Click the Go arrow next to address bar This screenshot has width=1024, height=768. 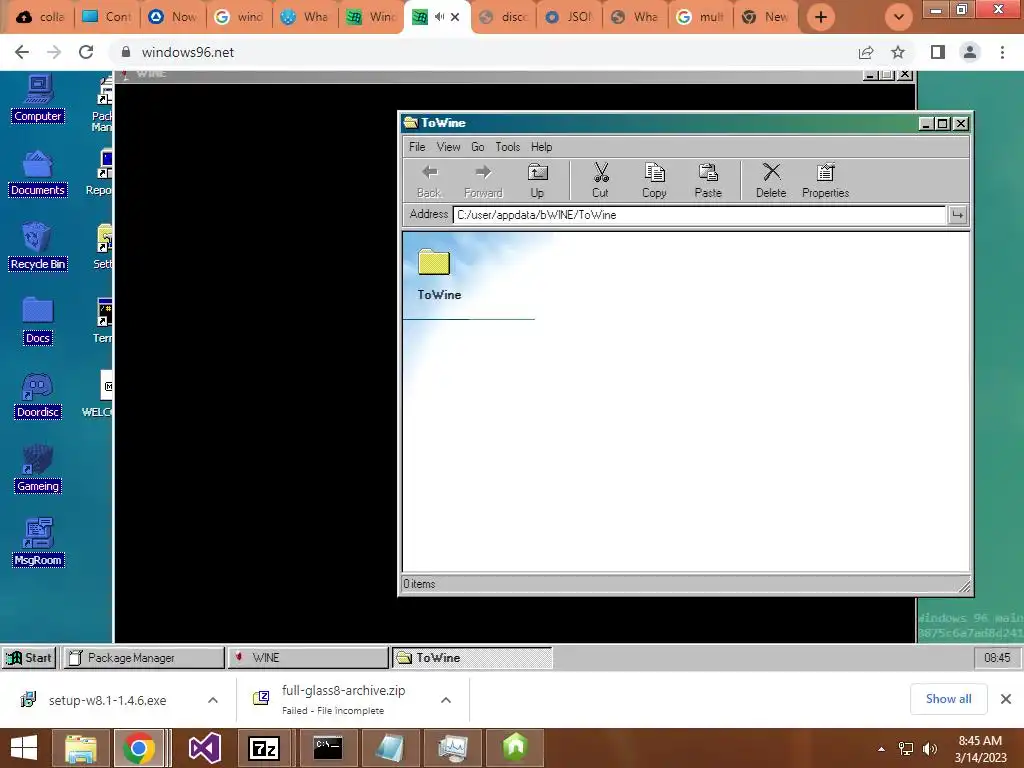(x=957, y=215)
